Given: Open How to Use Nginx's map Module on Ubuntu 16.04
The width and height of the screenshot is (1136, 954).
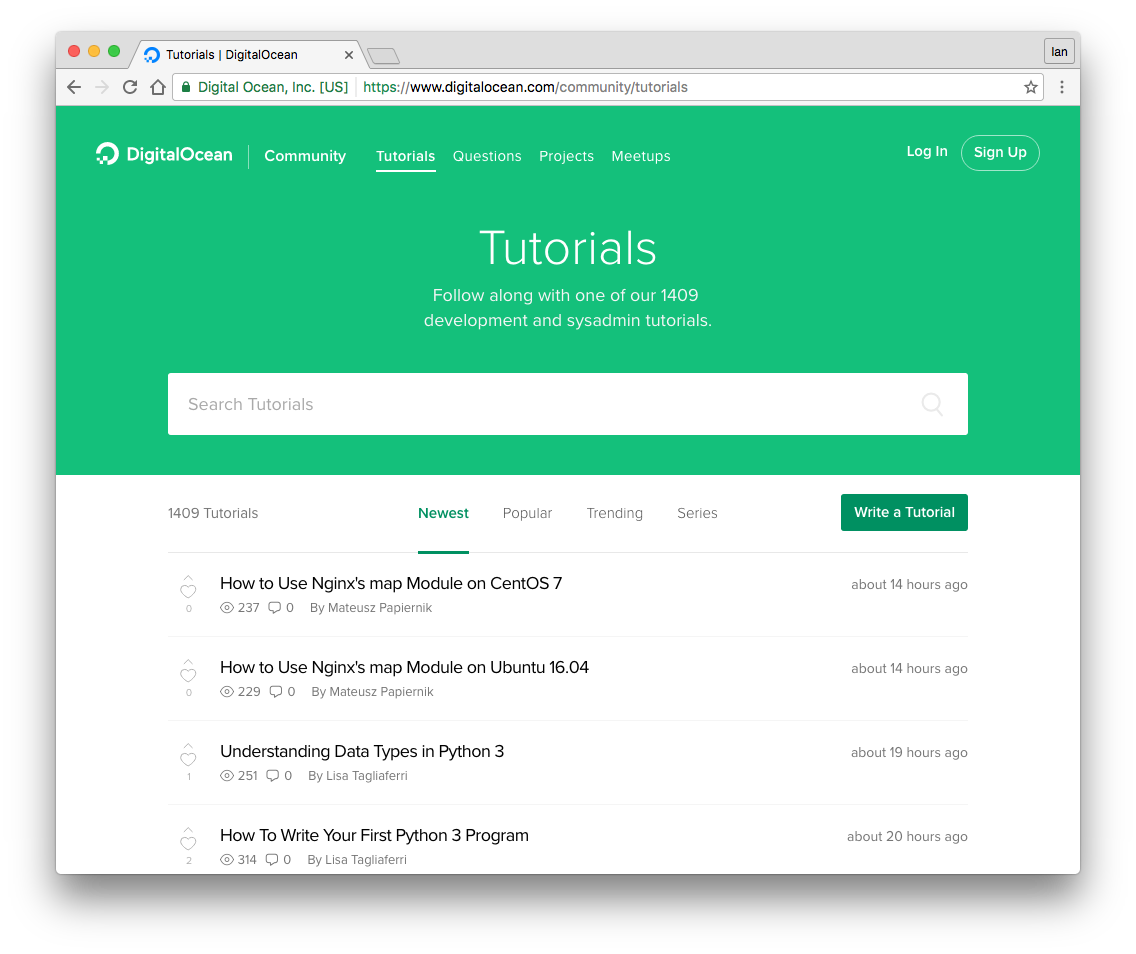Looking at the screenshot, I should click(x=404, y=667).
